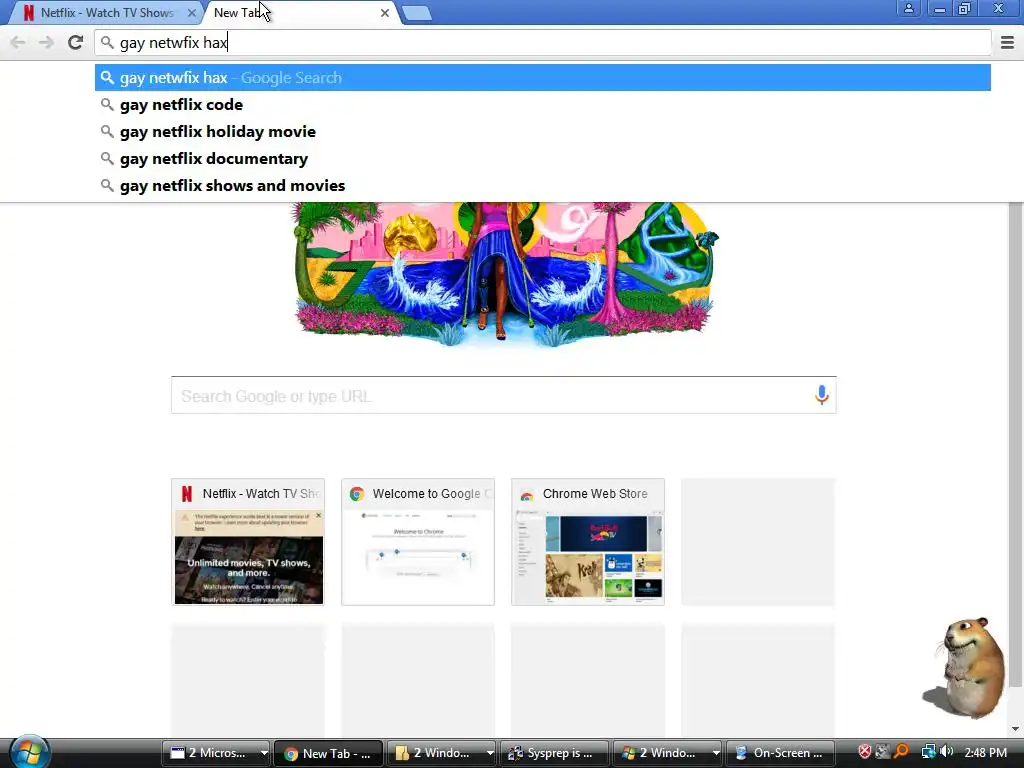Choose suggestion 'gay netflix holiday movie'
Image resolution: width=1024 pixels, height=768 pixels.
tap(543, 131)
